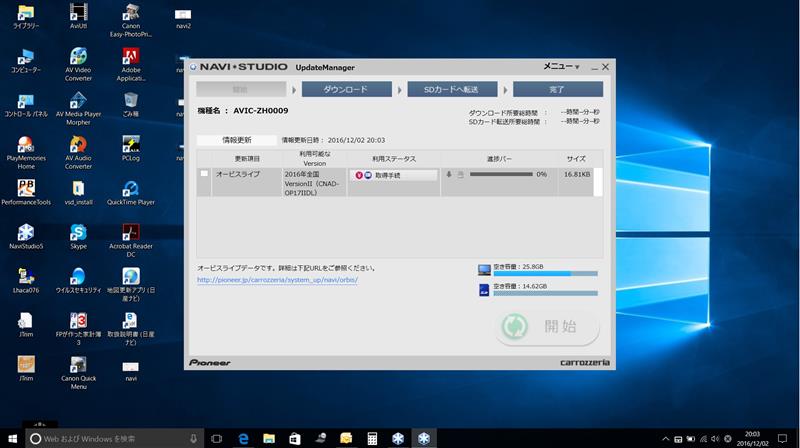This screenshot has height=448, width=800.
Task: Select the vsd_install desktop icon
Action: (x=78, y=192)
